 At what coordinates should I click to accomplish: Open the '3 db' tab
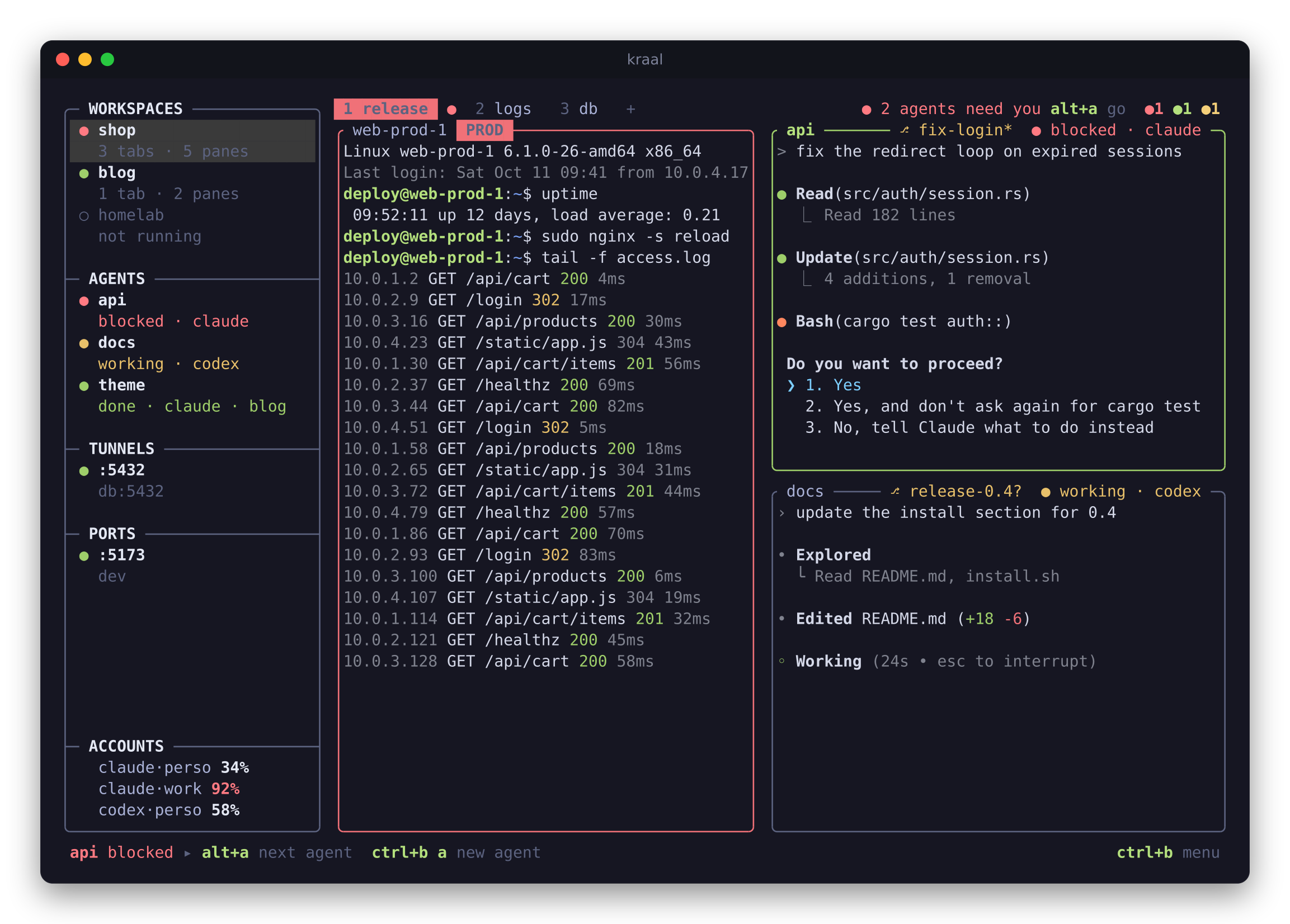578,109
